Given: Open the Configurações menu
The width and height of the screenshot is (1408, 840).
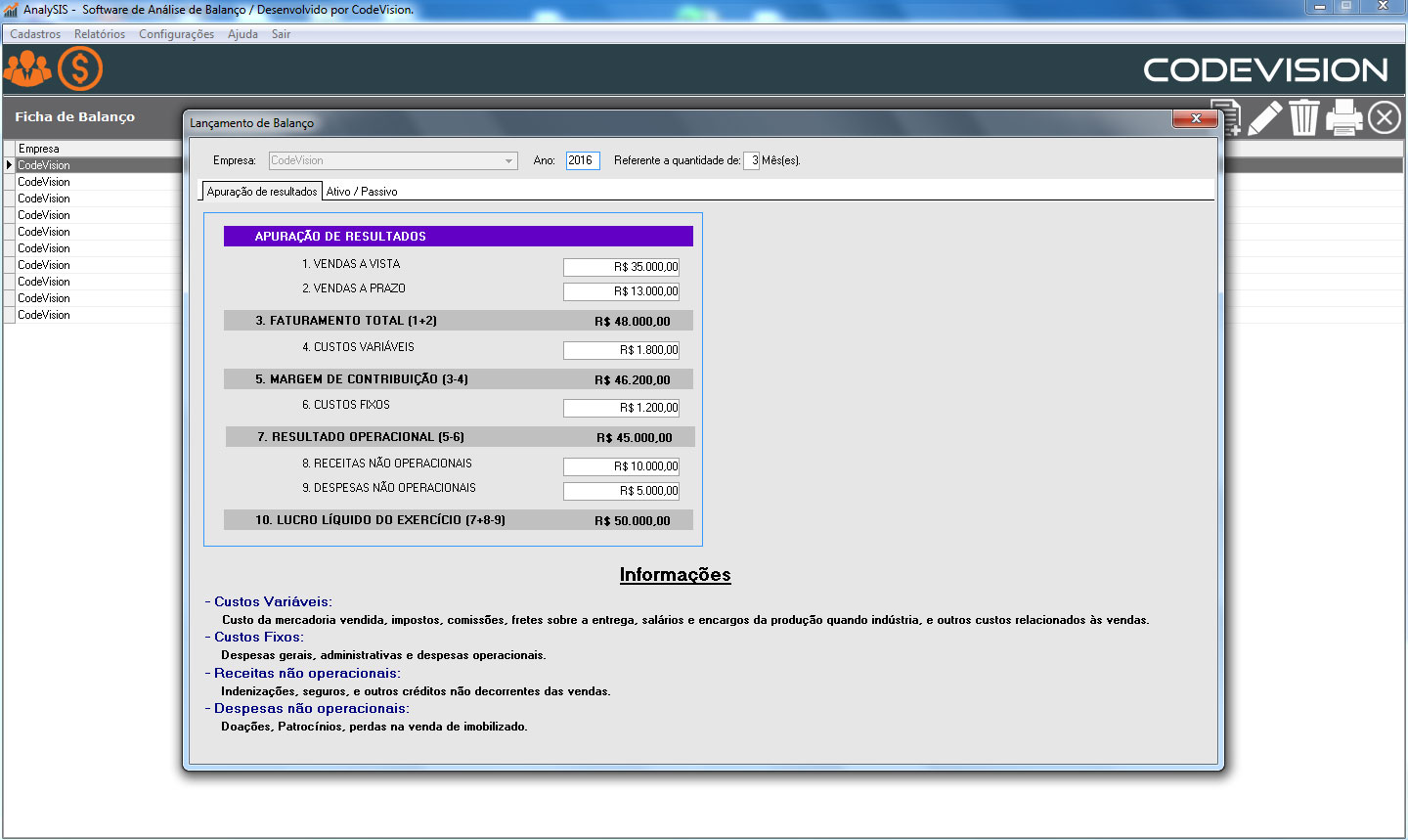Looking at the screenshot, I should point(176,34).
